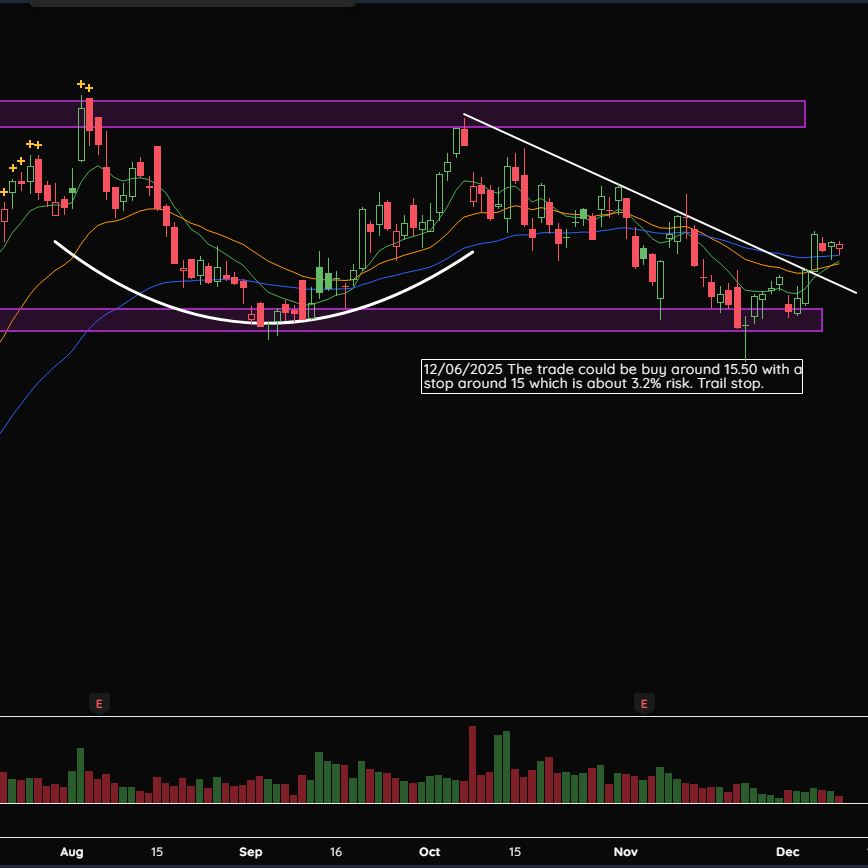
Task: Select the tall green volume bar in early August
Action: (80, 776)
